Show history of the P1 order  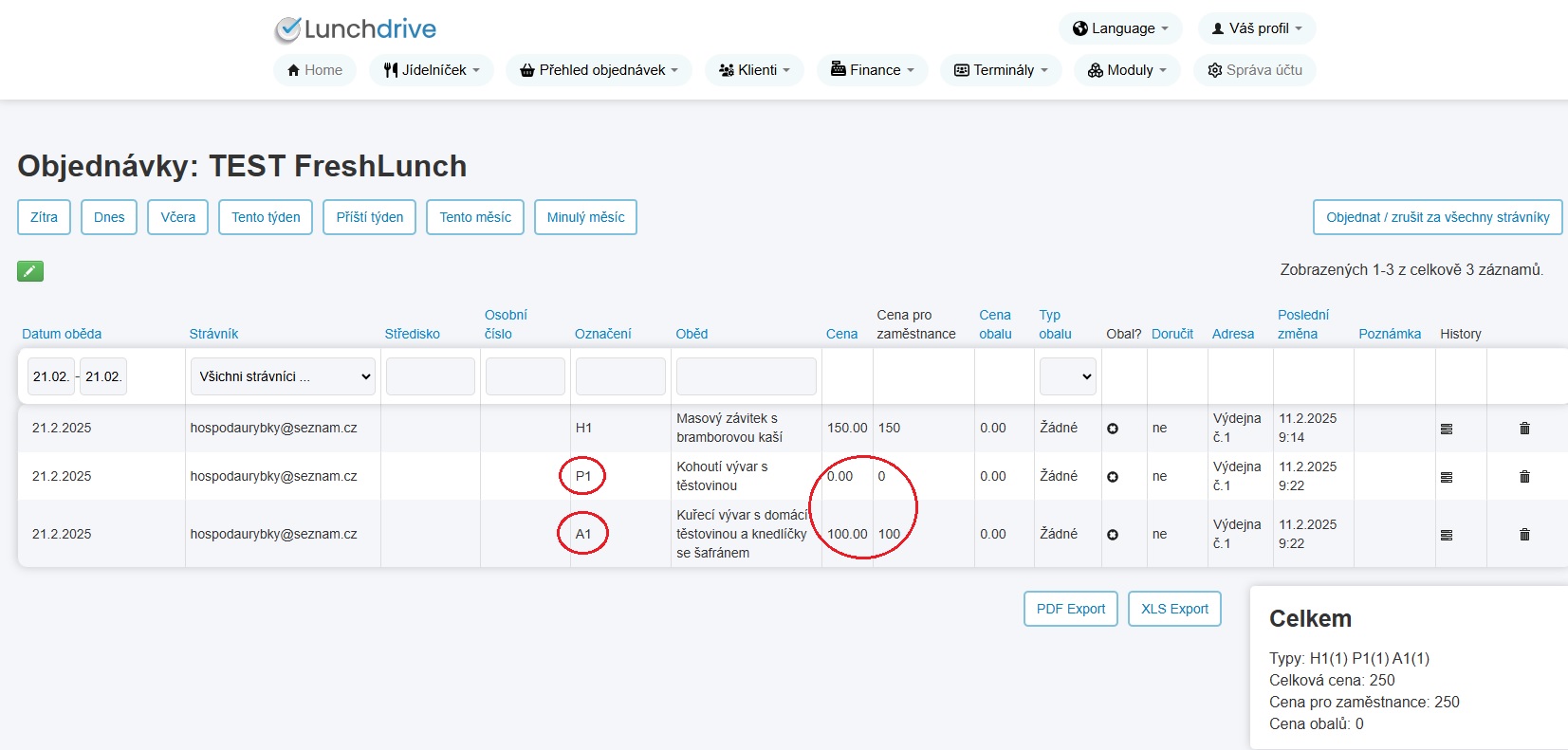pos(1447,478)
